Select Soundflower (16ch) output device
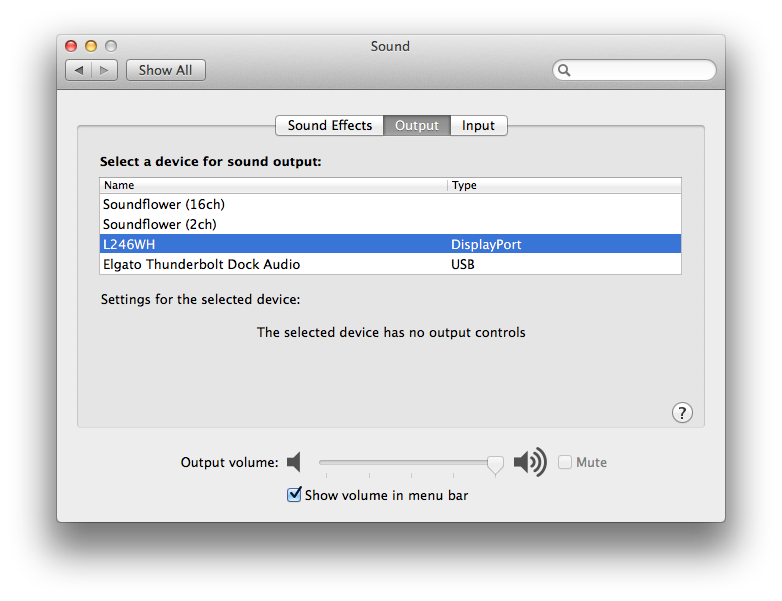782x601 pixels. coord(390,204)
